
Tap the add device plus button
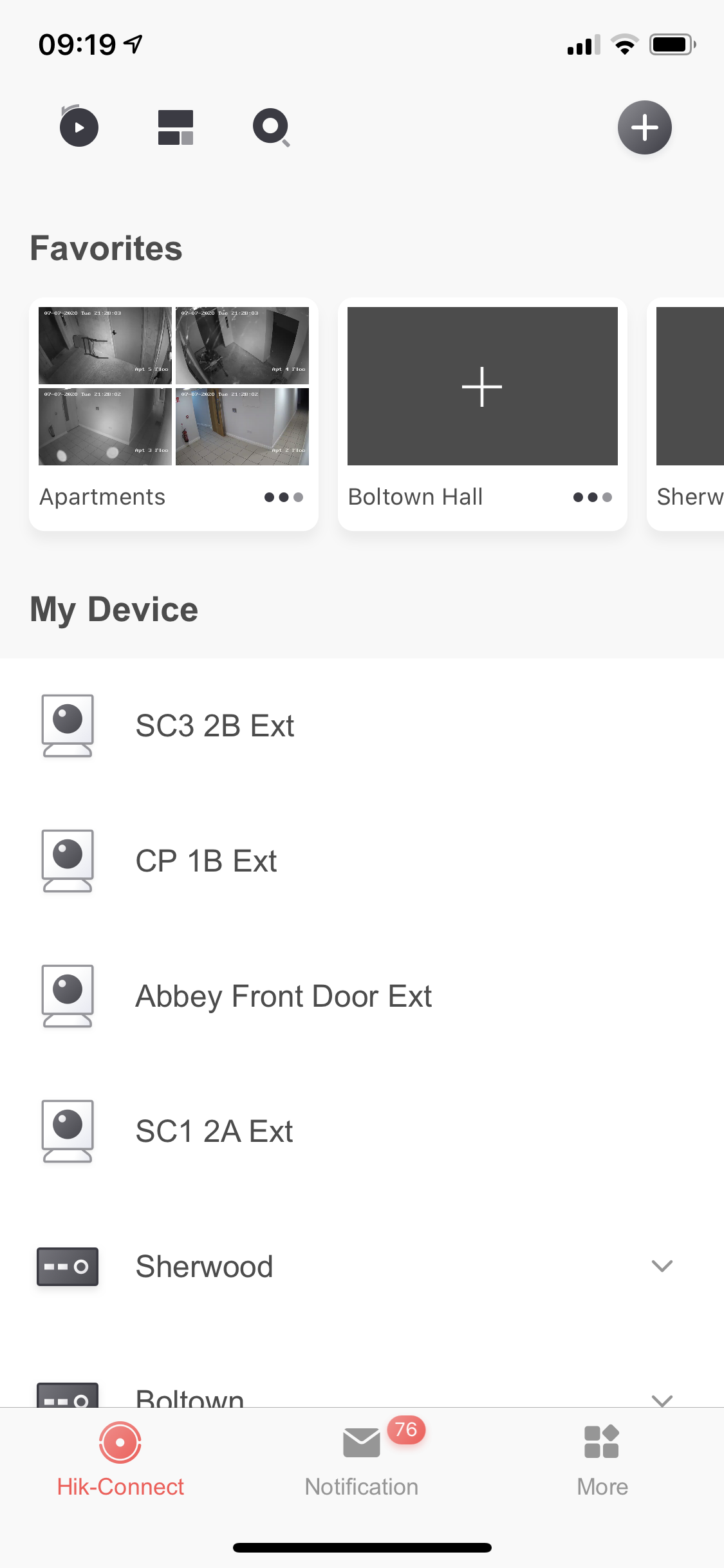[644, 127]
